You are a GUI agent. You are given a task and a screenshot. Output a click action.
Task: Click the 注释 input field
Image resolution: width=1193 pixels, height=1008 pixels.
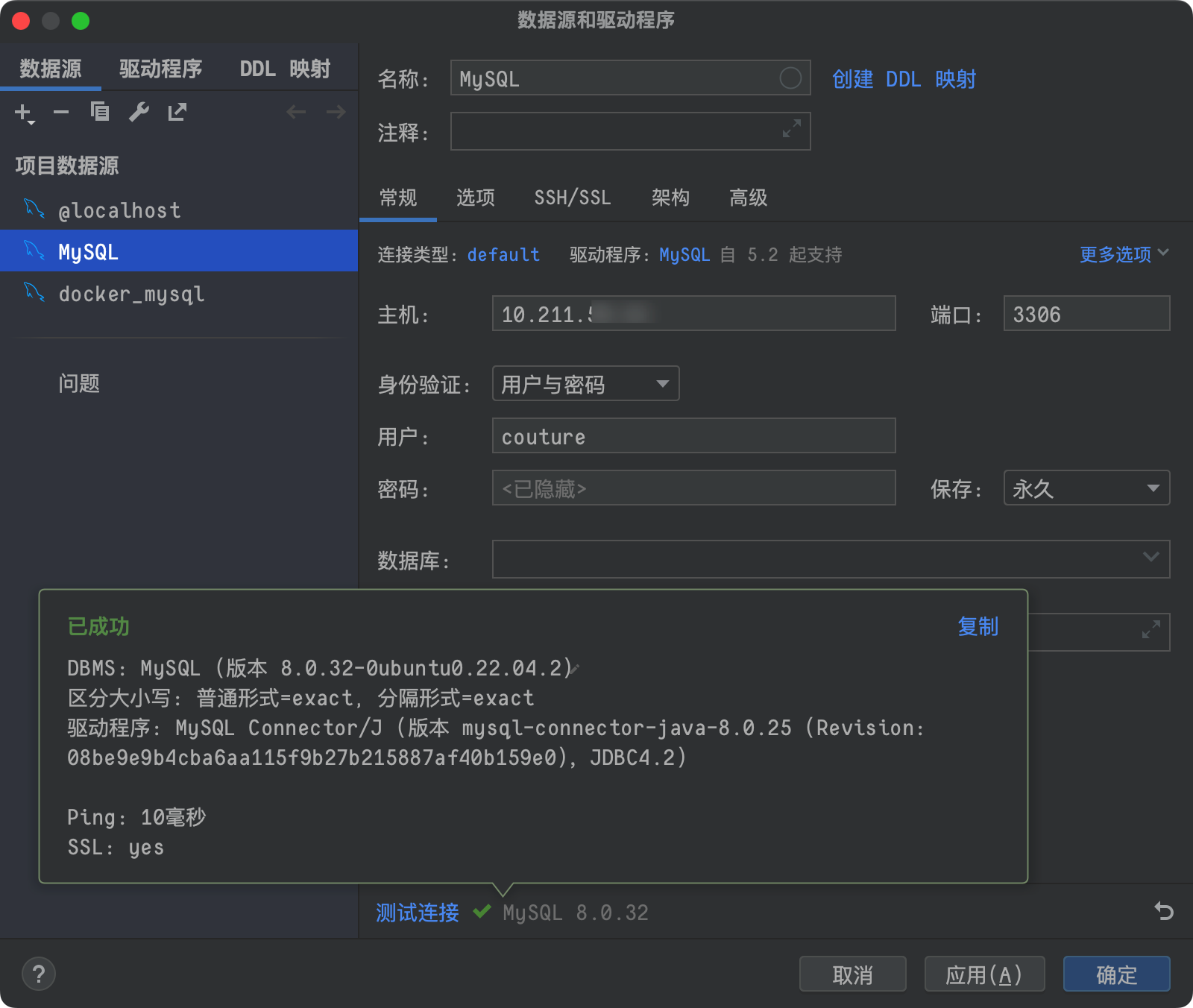click(630, 131)
